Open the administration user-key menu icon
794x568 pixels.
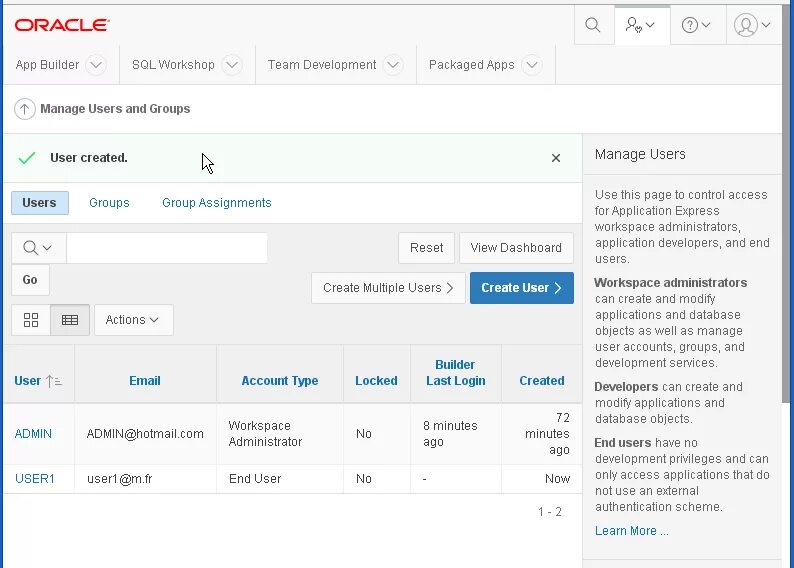click(x=640, y=25)
